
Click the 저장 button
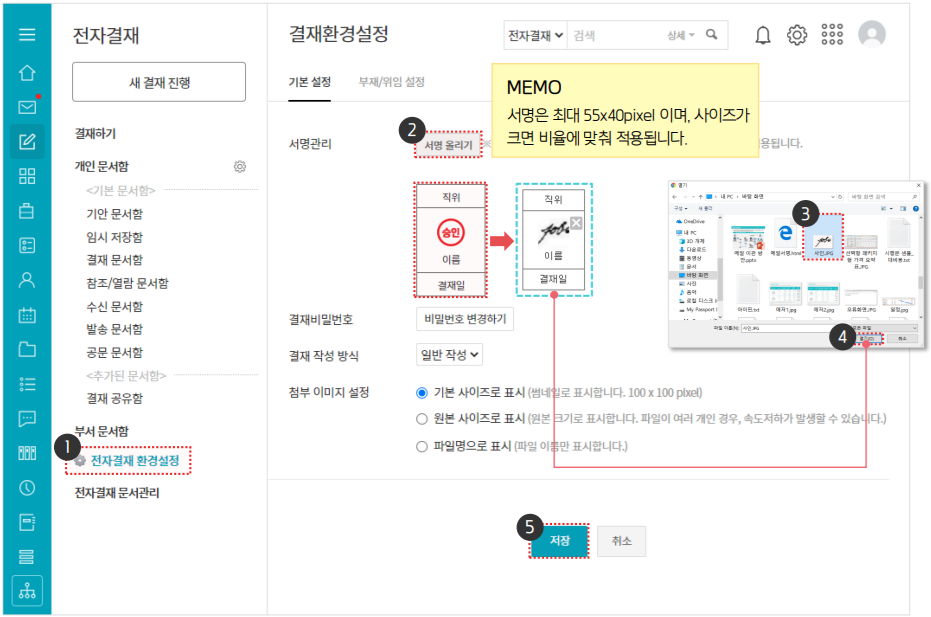(559, 541)
